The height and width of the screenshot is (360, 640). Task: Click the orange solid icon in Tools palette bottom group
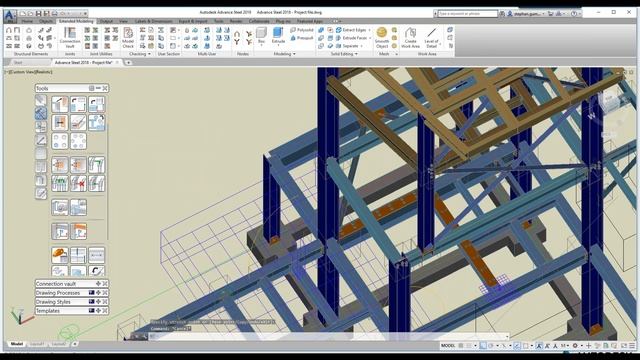point(60,255)
